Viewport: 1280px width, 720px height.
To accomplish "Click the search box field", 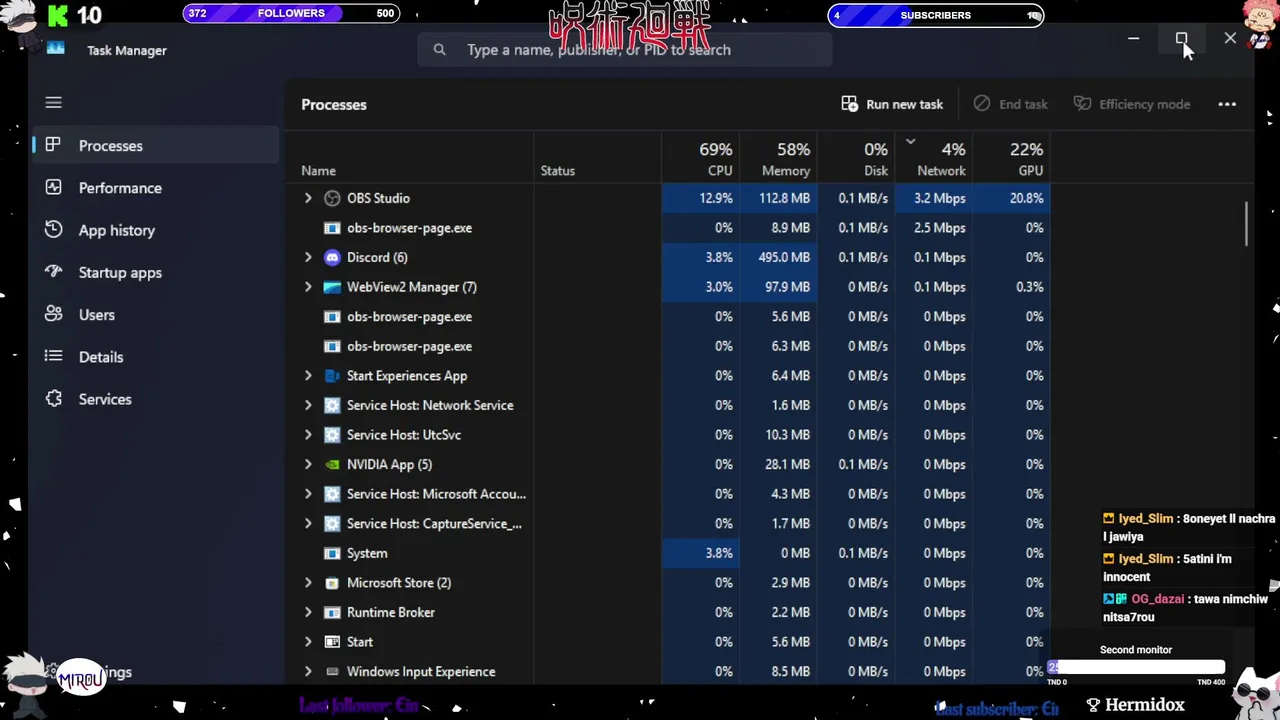I will point(625,49).
